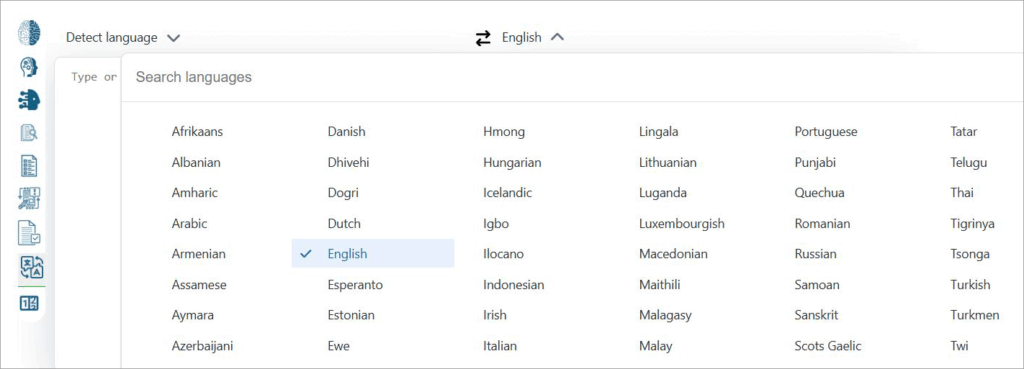Select Dutch as target language
This screenshot has height=369, width=1024.
[344, 223]
